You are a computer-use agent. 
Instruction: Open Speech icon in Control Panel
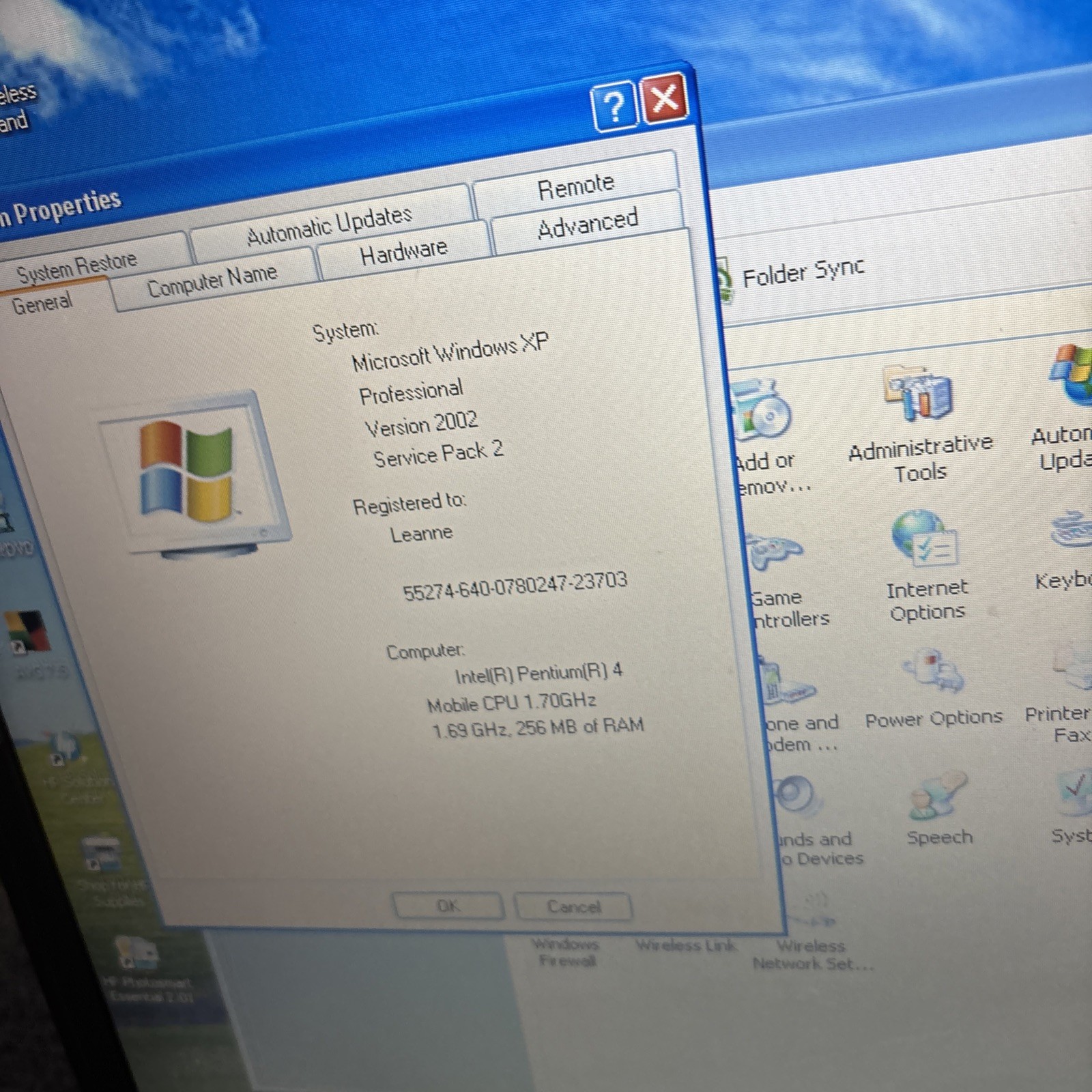939,809
